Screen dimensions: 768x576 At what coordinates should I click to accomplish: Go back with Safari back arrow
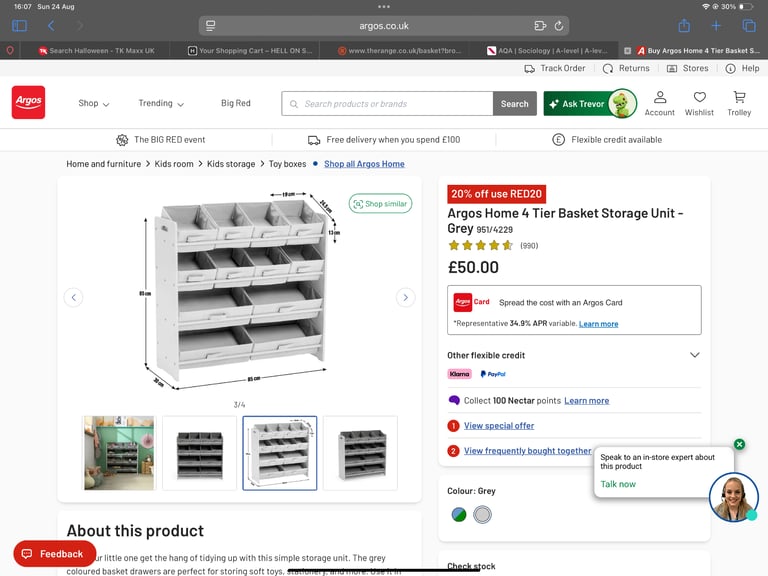tap(51, 25)
